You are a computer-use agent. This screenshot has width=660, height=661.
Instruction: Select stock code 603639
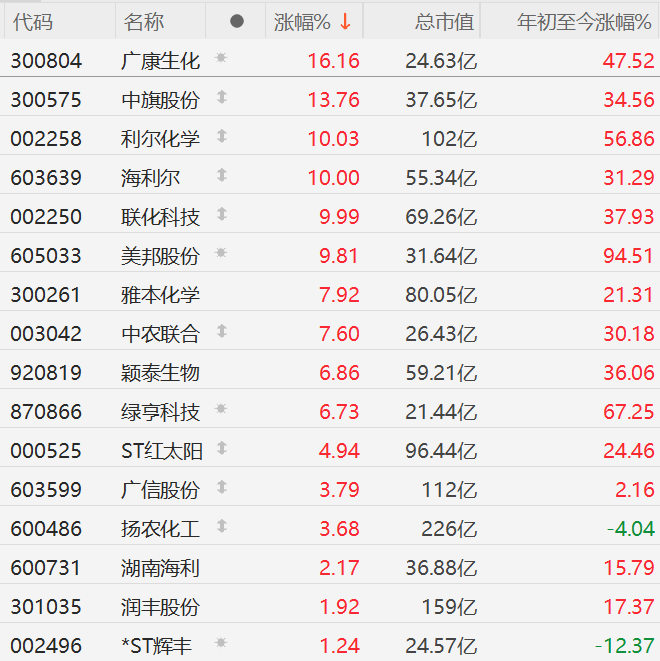click(46, 178)
